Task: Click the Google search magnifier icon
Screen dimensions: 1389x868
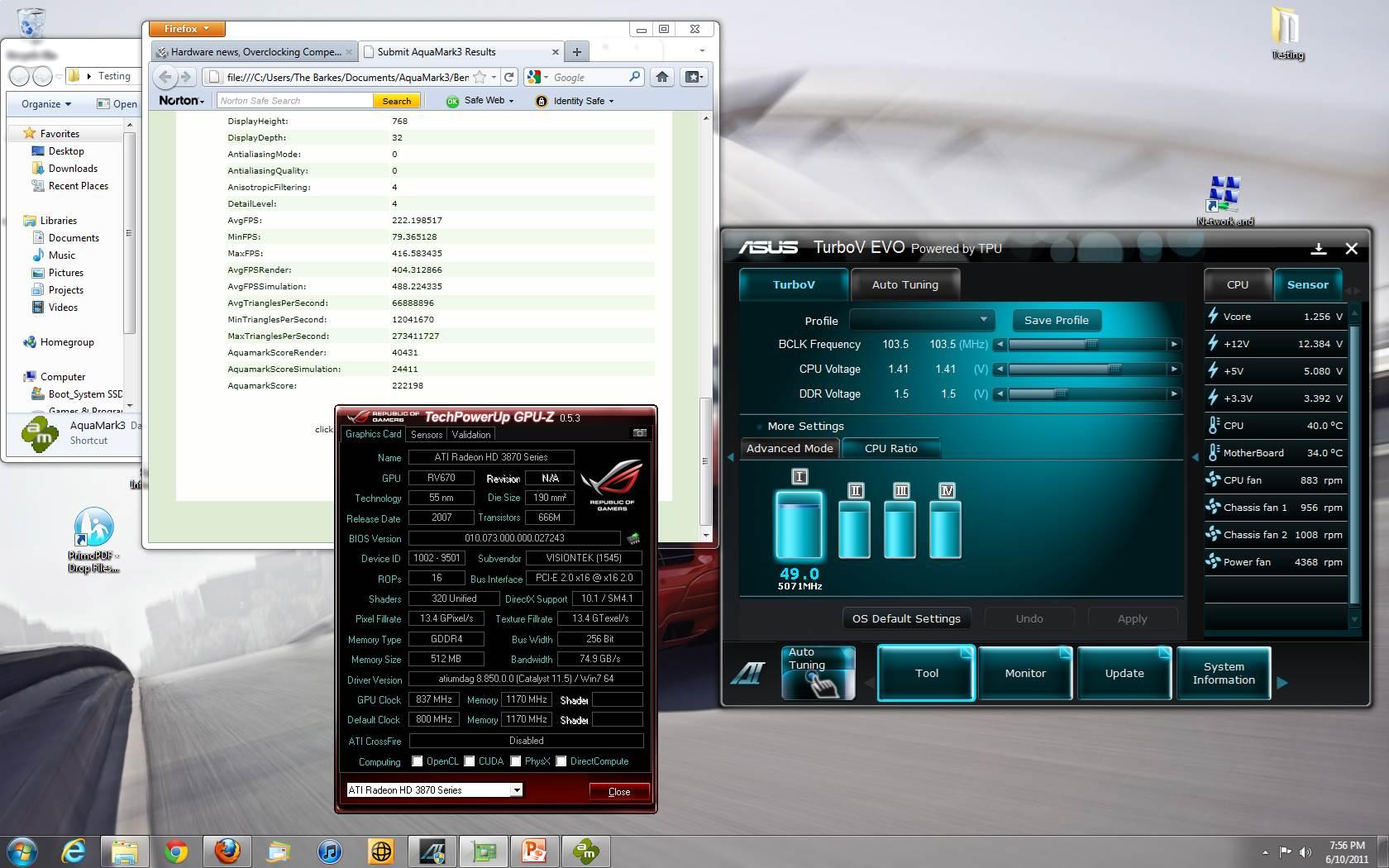Action: coord(634,77)
